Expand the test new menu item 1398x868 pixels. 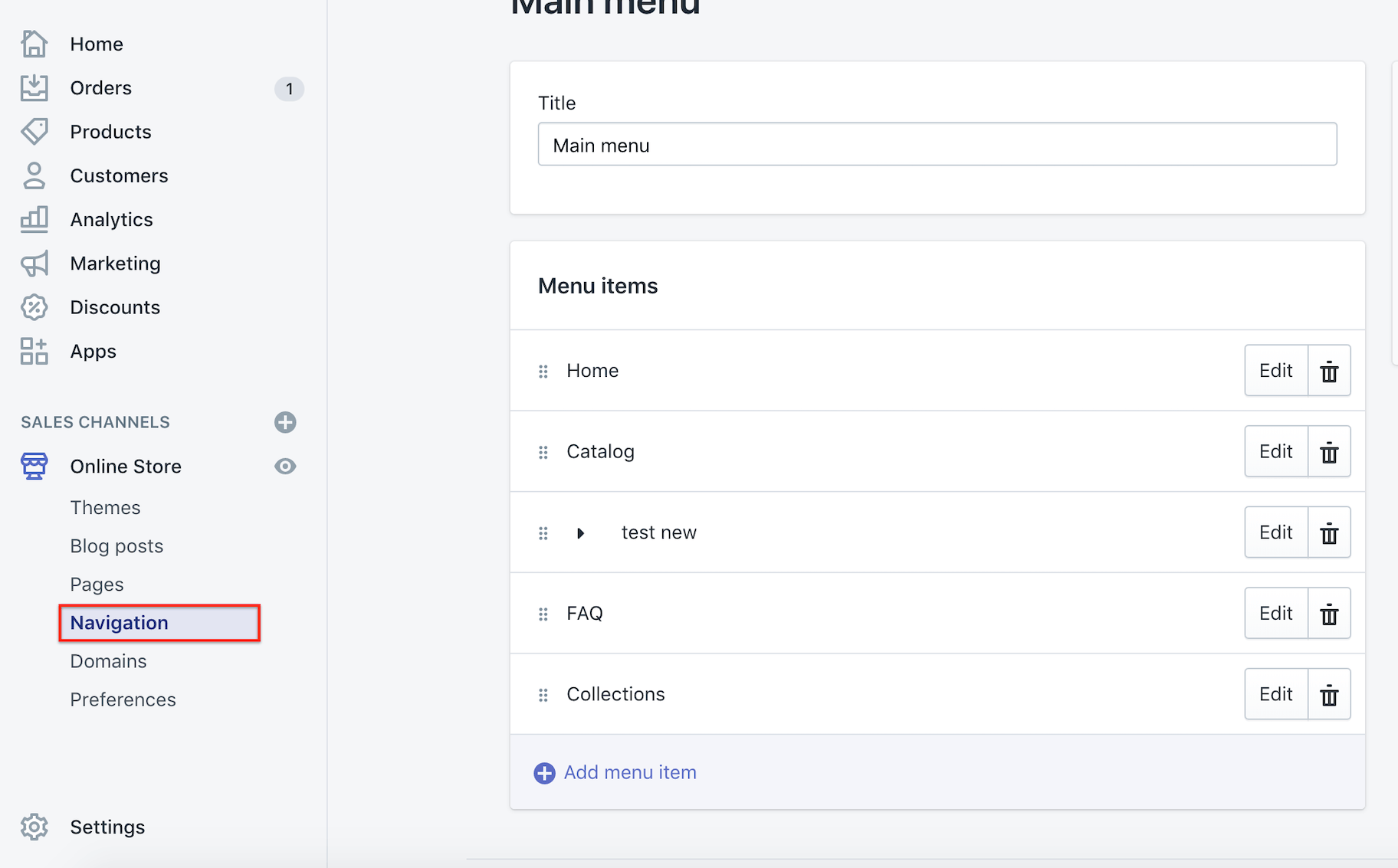(x=580, y=533)
